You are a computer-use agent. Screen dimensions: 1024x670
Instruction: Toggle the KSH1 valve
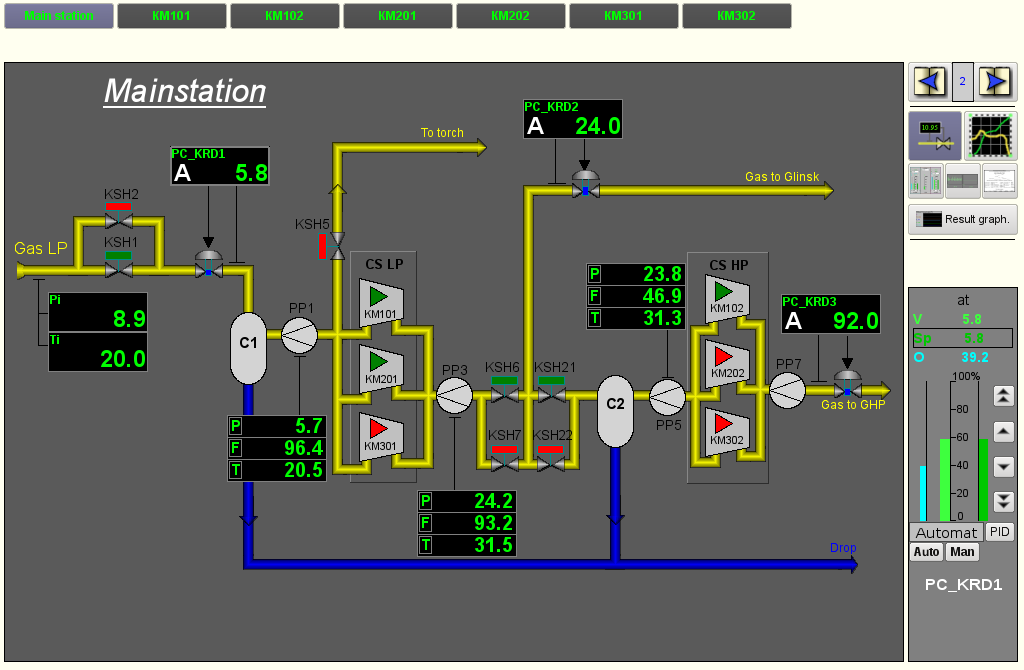click(119, 268)
